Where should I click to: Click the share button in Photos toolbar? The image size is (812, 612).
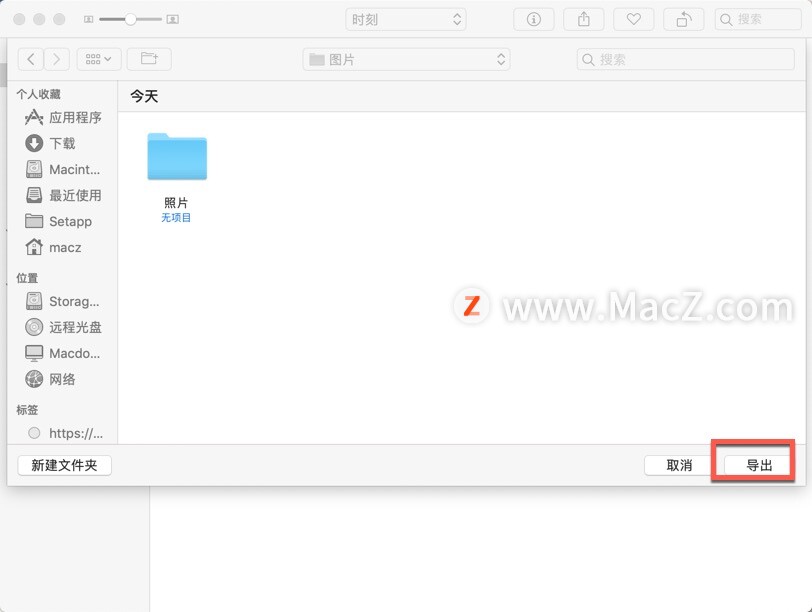tap(584, 20)
